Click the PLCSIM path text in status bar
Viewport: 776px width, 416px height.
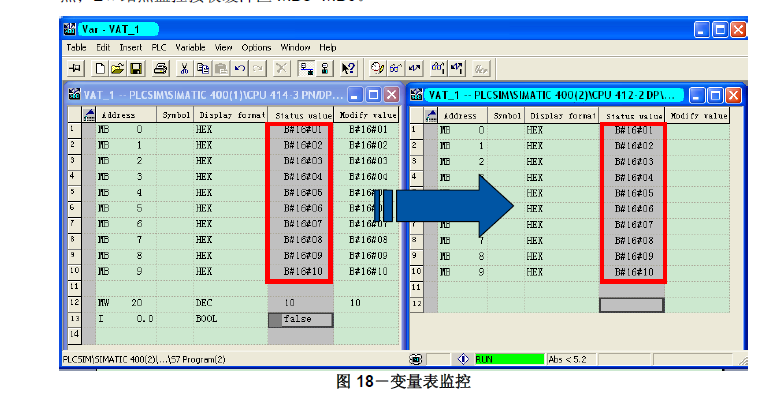(x=144, y=360)
